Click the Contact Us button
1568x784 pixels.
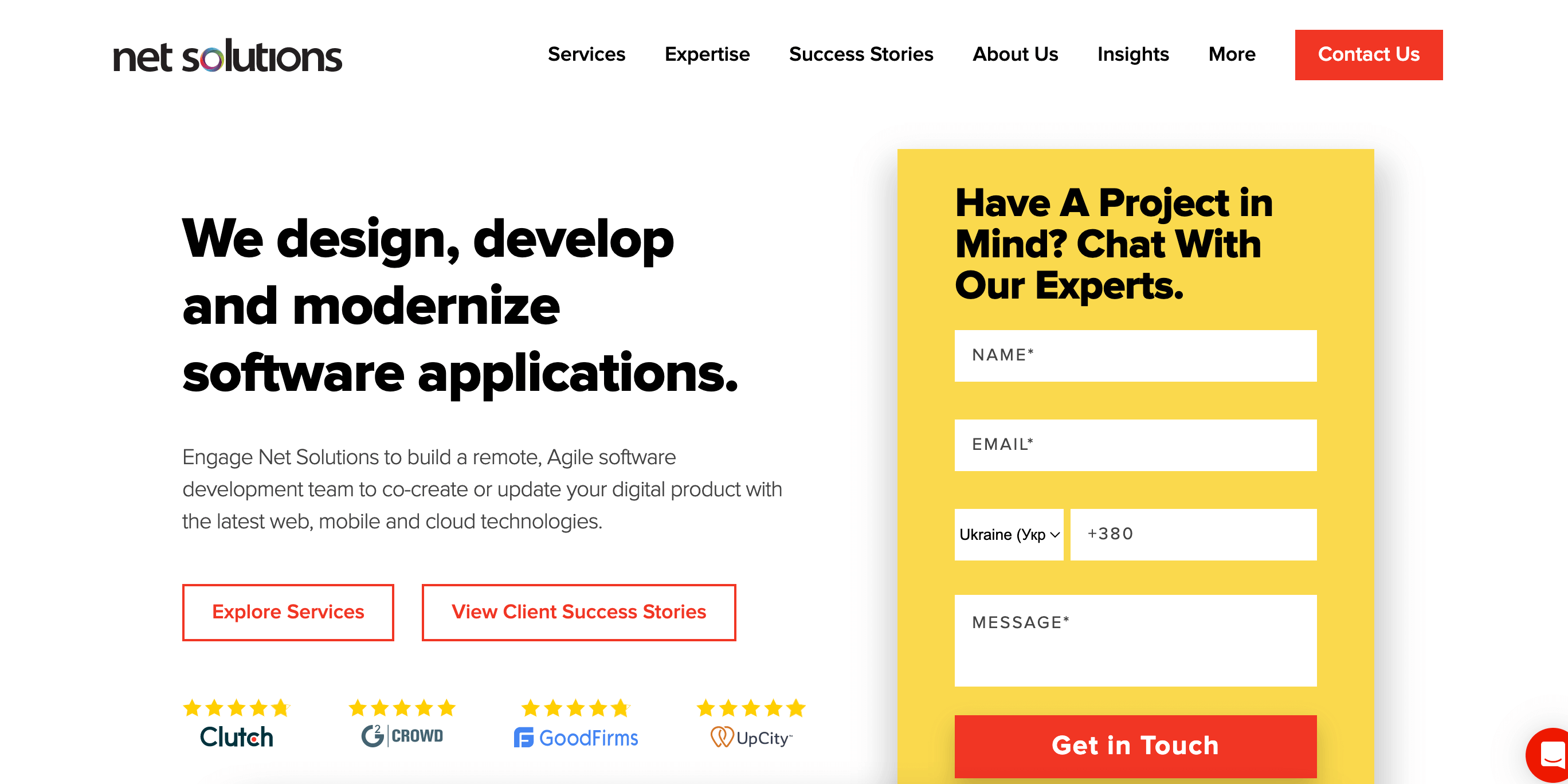1368,54
